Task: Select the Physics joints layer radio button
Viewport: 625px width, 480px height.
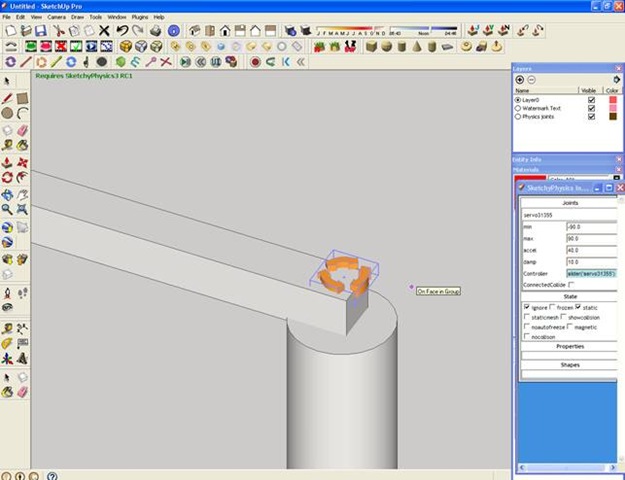Action: (x=517, y=116)
